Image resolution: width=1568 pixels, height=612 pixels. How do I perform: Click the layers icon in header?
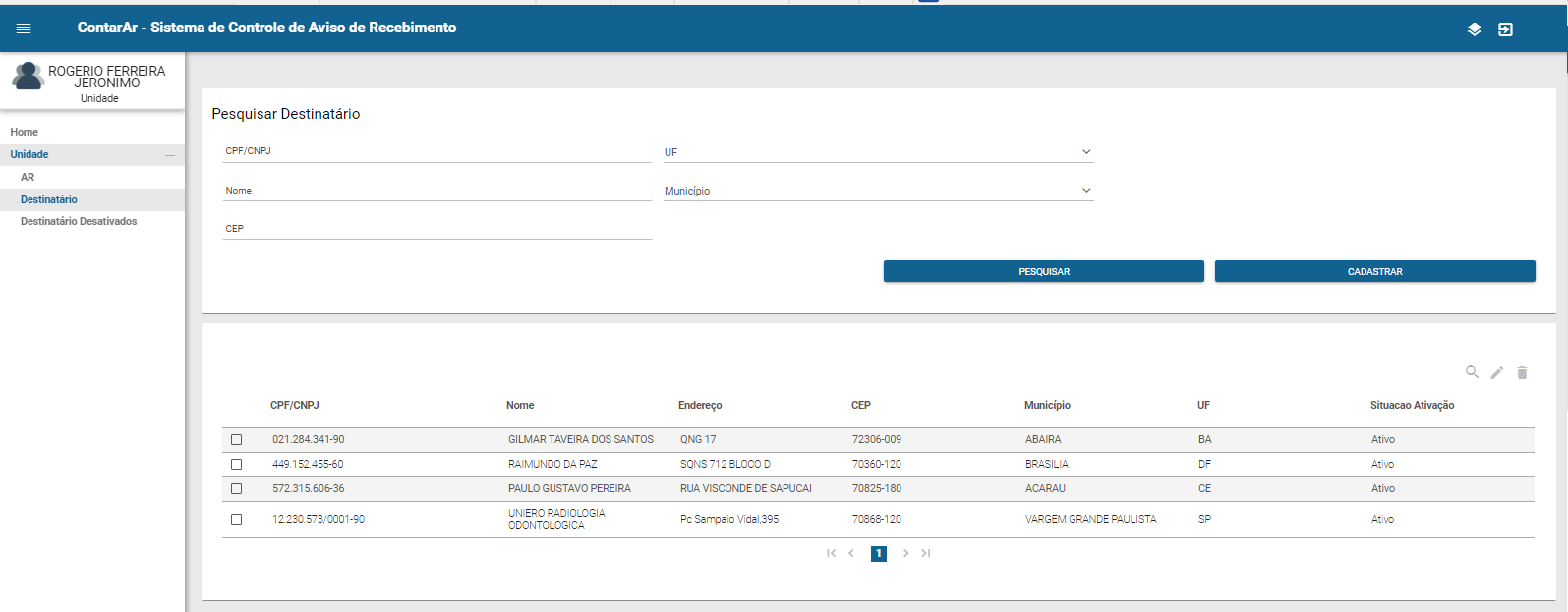pos(1474,29)
